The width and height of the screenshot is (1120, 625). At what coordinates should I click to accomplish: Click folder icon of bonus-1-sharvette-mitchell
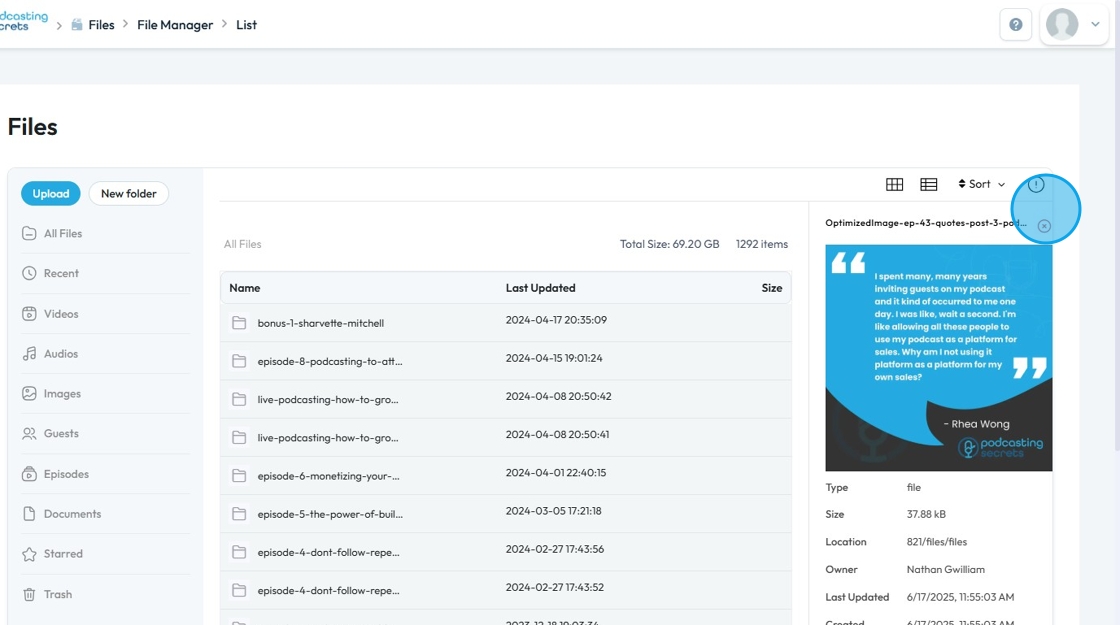pyautogui.click(x=239, y=323)
